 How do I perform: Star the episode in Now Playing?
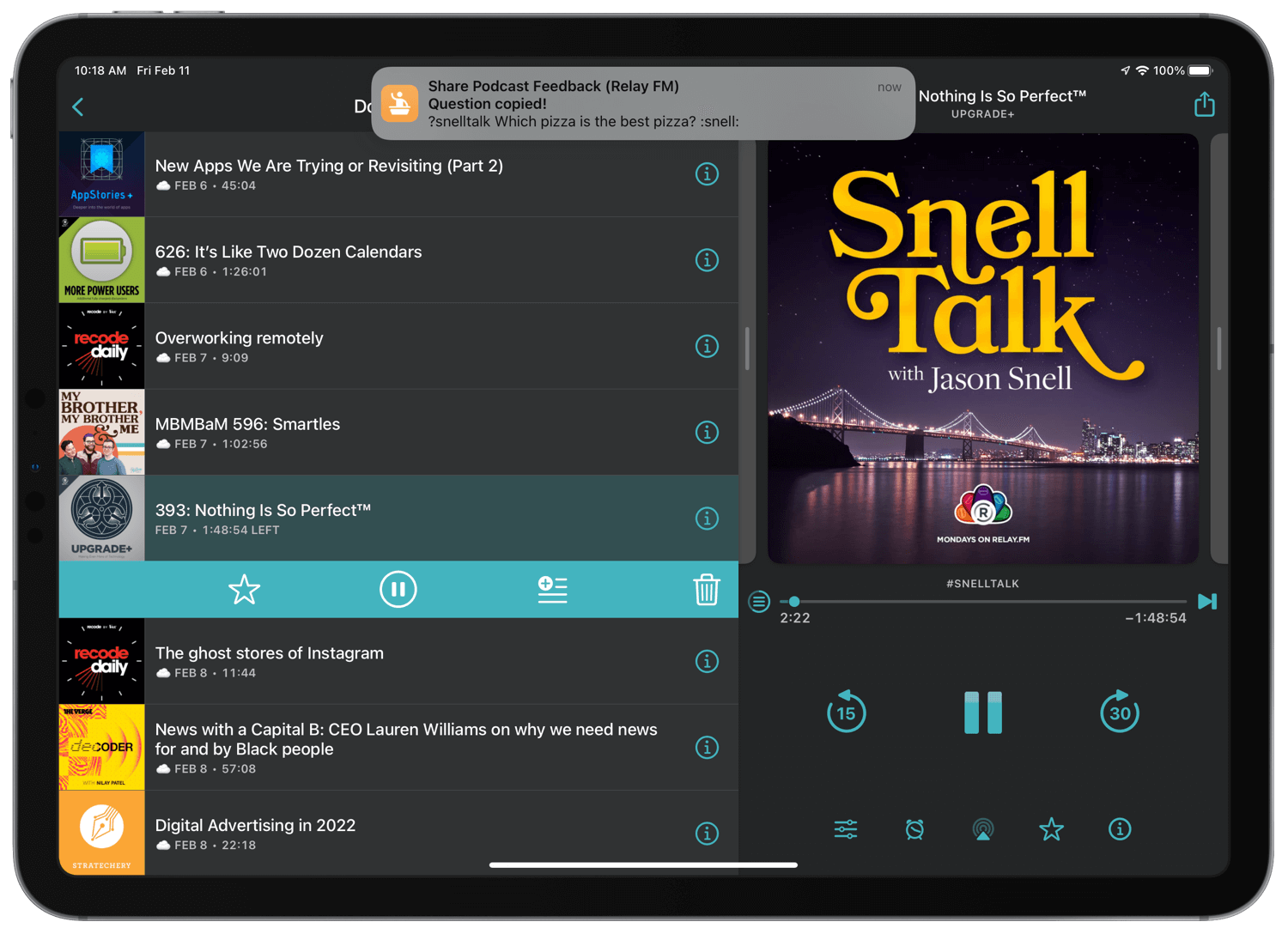click(1051, 829)
